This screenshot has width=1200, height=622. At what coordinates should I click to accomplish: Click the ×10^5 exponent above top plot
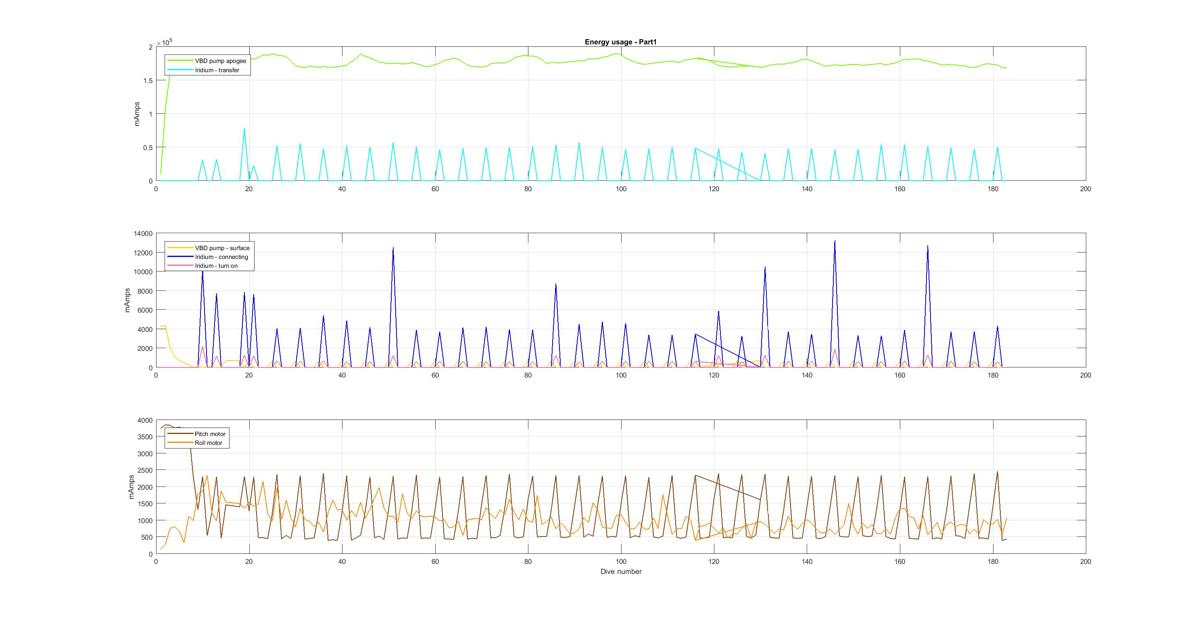(165, 41)
